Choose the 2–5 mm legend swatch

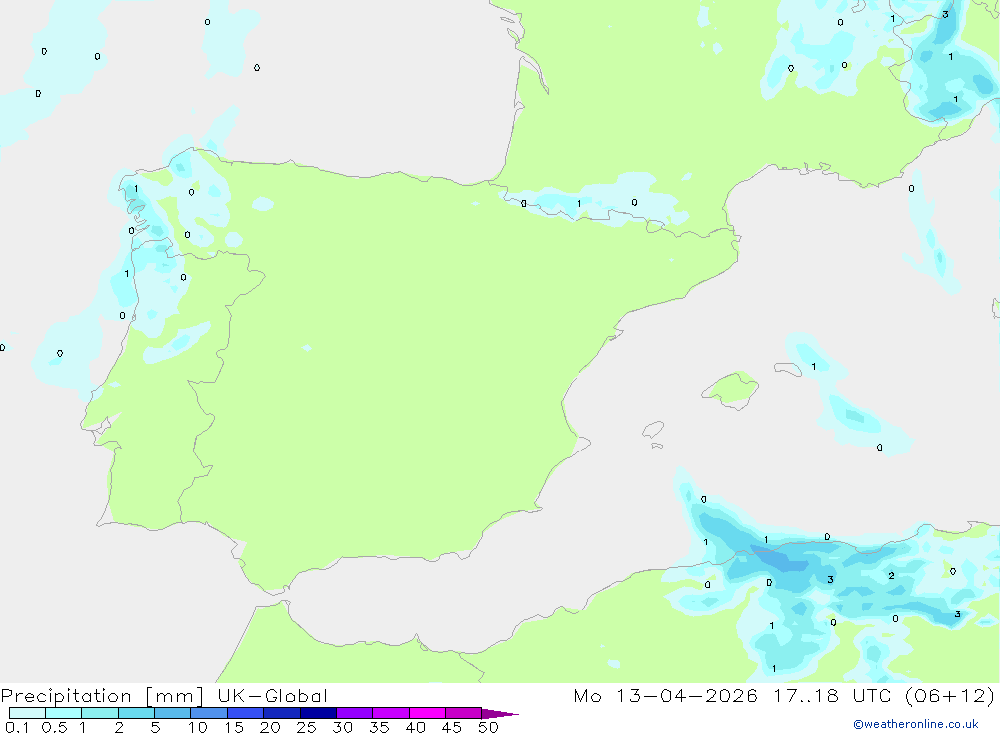[x=136, y=713]
